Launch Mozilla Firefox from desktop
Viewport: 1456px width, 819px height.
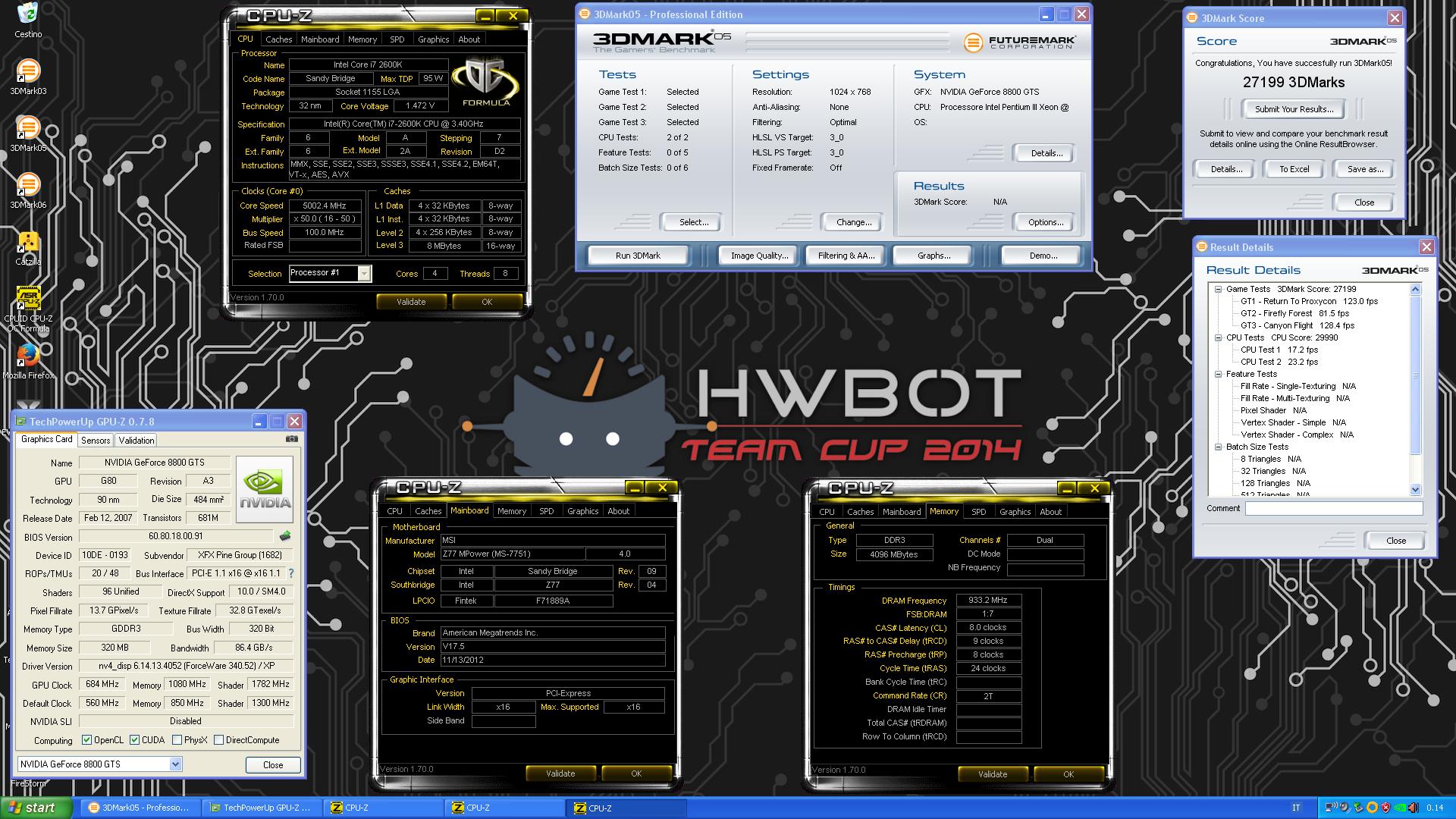point(28,361)
